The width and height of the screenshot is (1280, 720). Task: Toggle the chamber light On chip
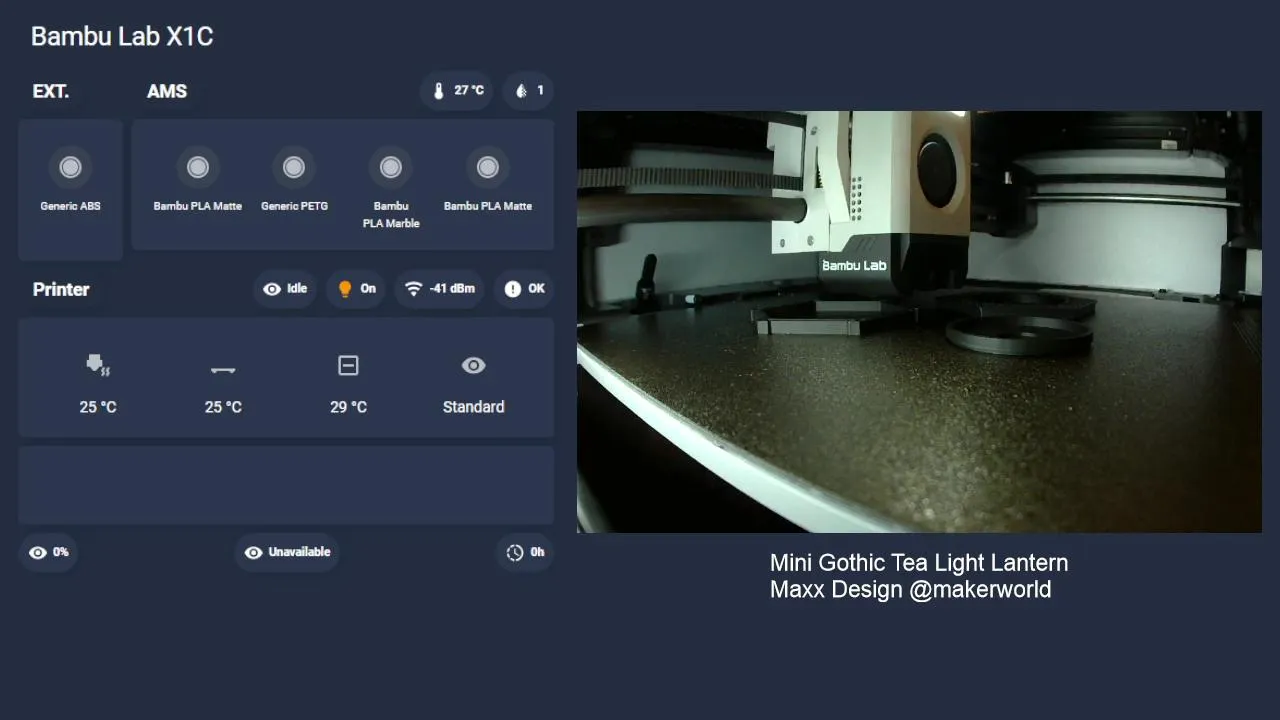[x=356, y=289]
